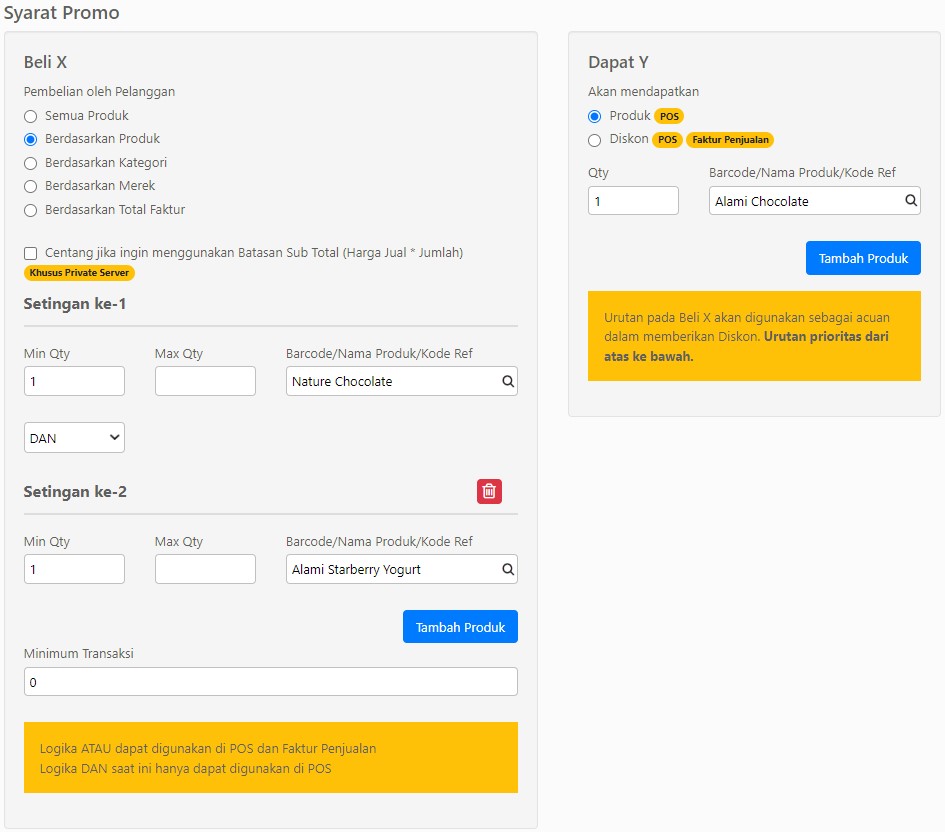Focus the Qty field under Dapat Y
945x832 pixels.
(633, 201)
